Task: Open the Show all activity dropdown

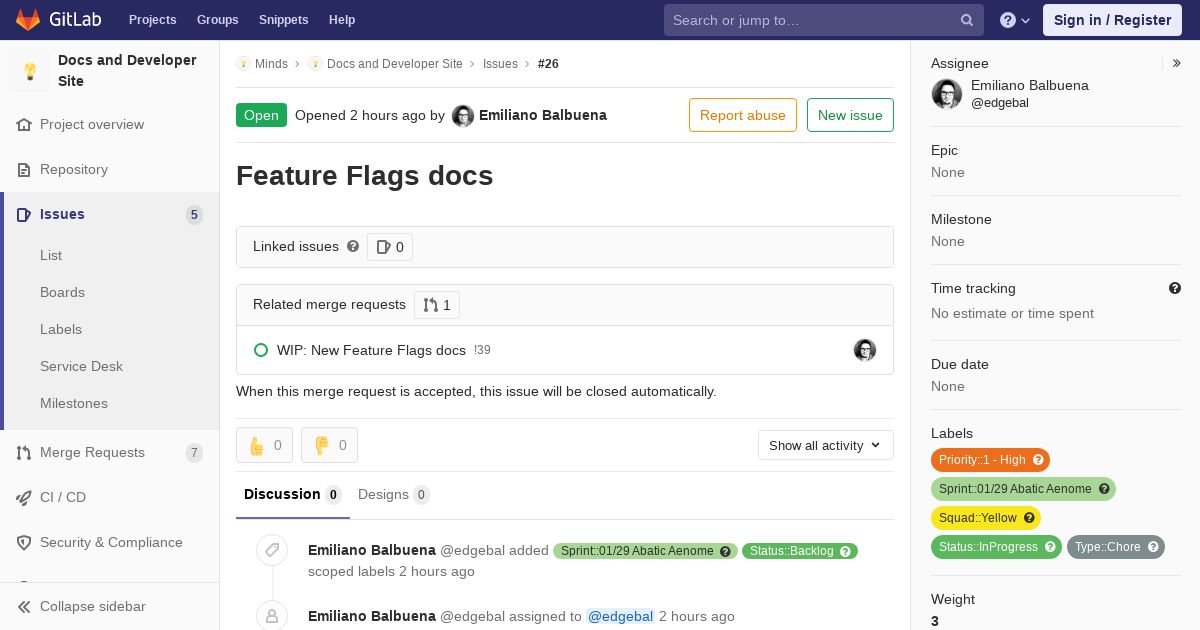Action: point(826,445)
